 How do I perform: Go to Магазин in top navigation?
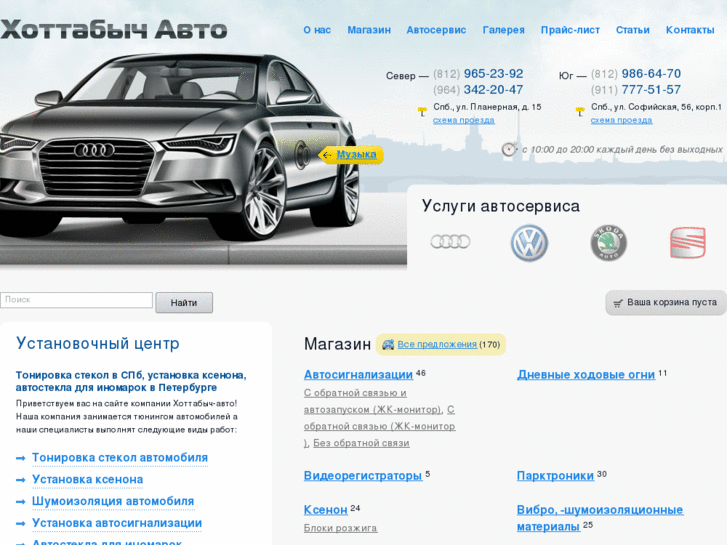point(369,30)
